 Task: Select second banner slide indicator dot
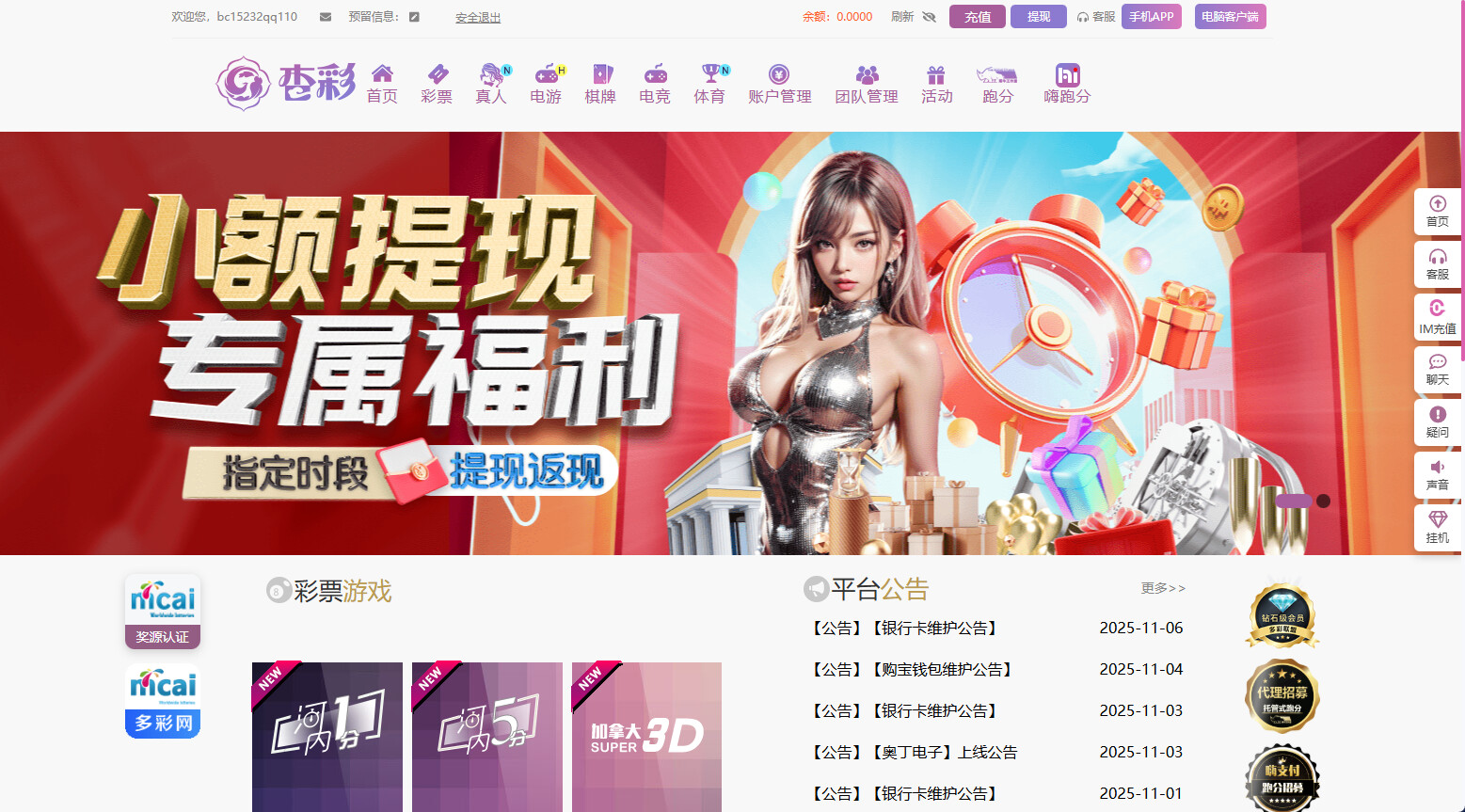[x=1323, y=501]
